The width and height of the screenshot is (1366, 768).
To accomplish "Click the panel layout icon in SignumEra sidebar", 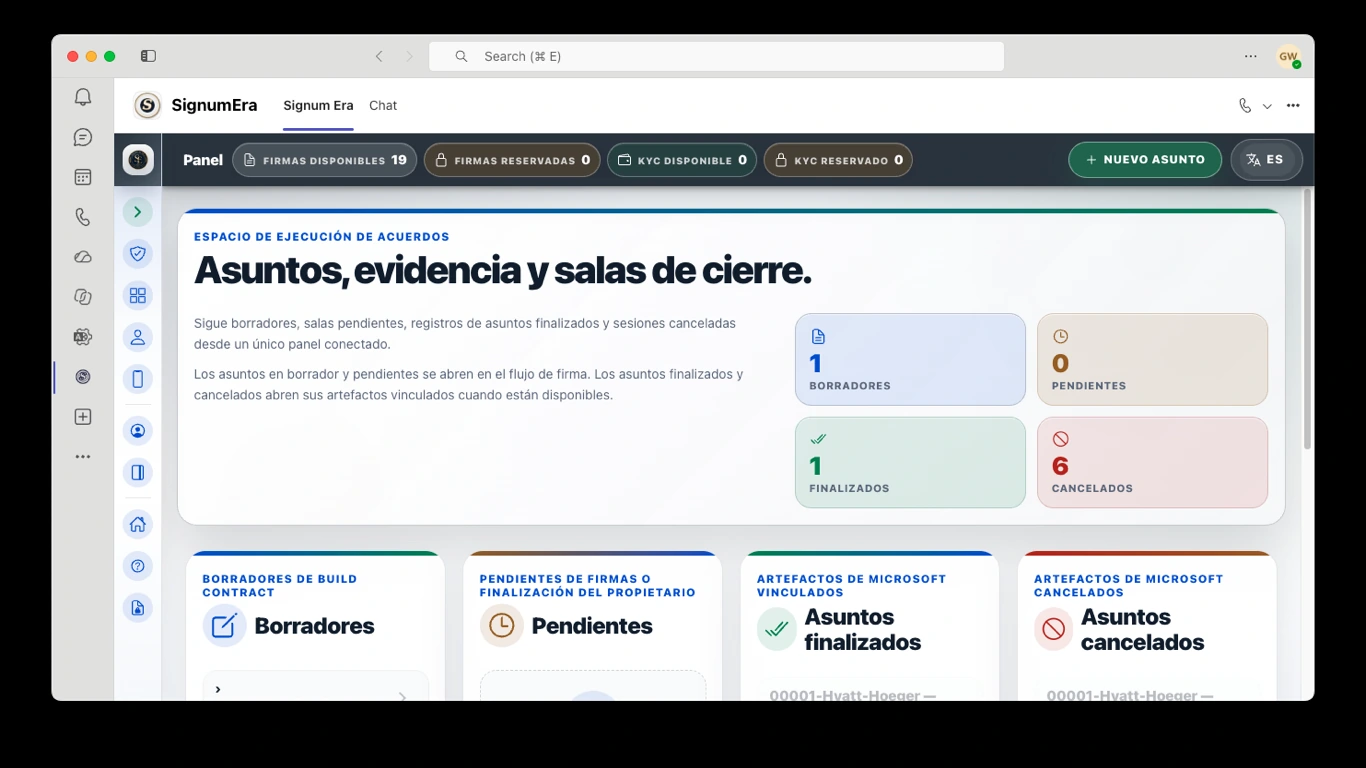I will 138,473.
